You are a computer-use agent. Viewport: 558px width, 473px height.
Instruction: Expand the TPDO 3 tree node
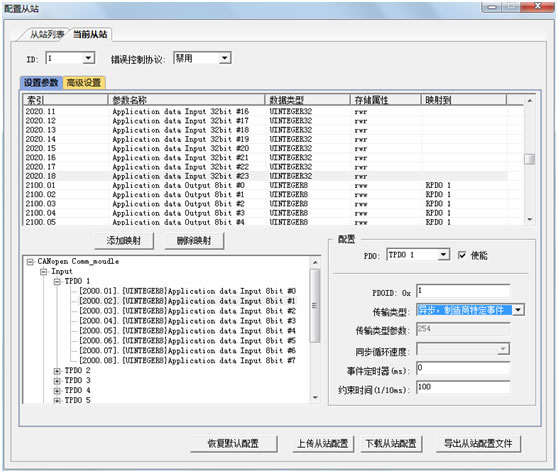pyautogui.click(x=57, y=381)
